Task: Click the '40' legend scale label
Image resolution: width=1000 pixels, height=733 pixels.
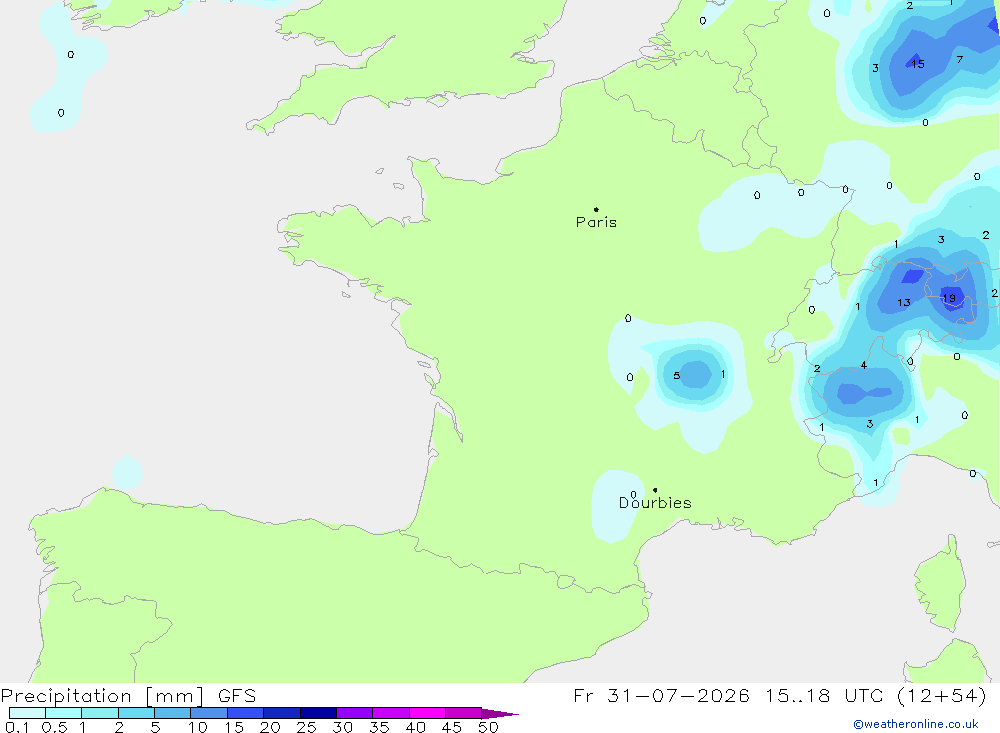Action: pyautogui.click(x=415, y=727)
